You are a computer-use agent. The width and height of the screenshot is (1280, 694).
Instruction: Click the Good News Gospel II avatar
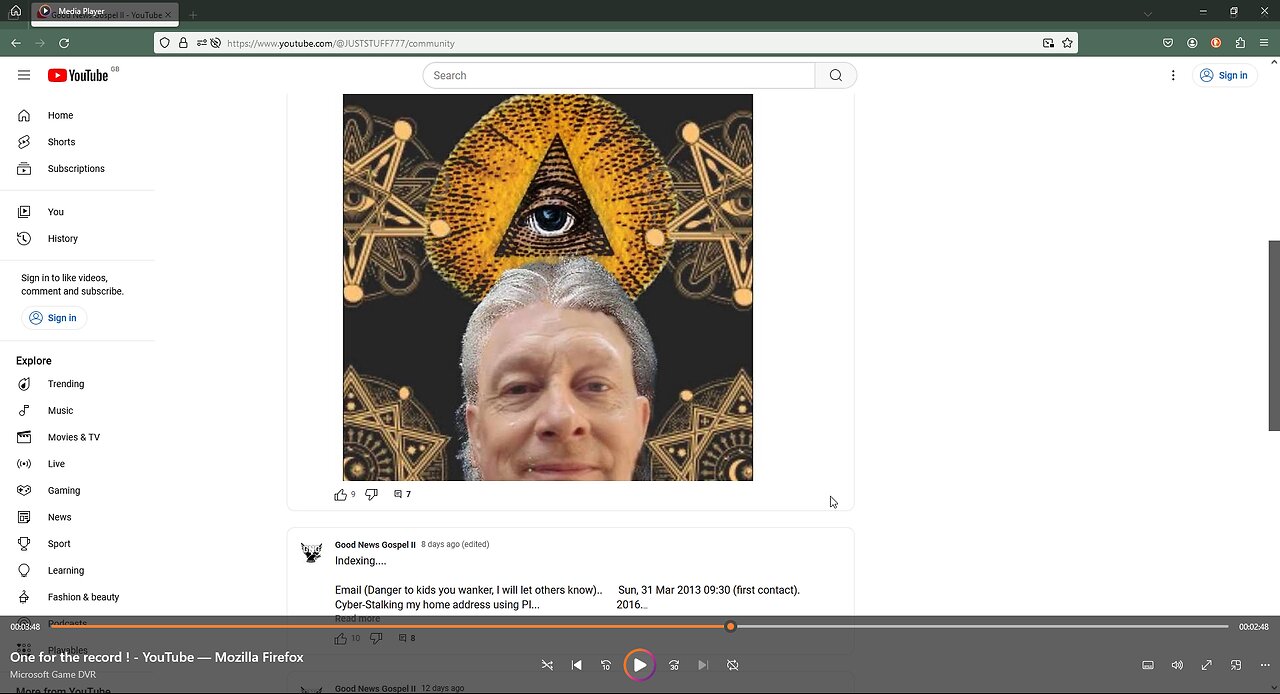coord(312,552)
